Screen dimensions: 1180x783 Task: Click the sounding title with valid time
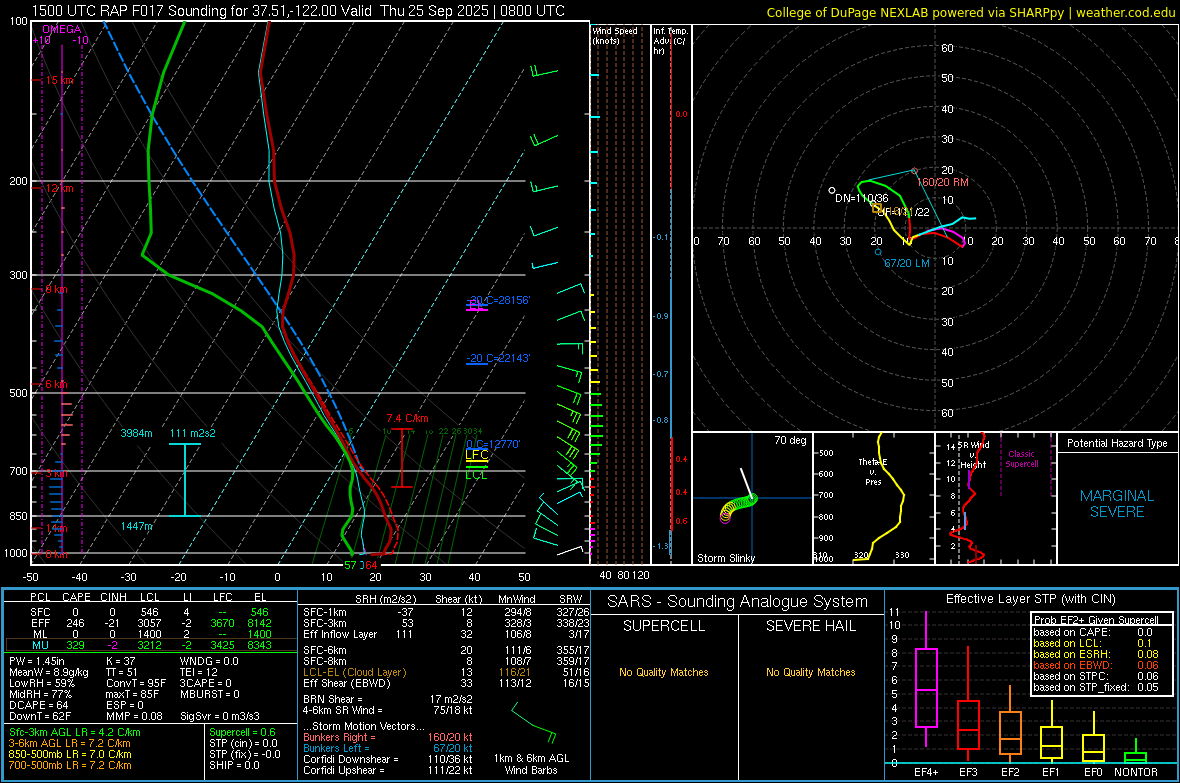click(298, 11)
